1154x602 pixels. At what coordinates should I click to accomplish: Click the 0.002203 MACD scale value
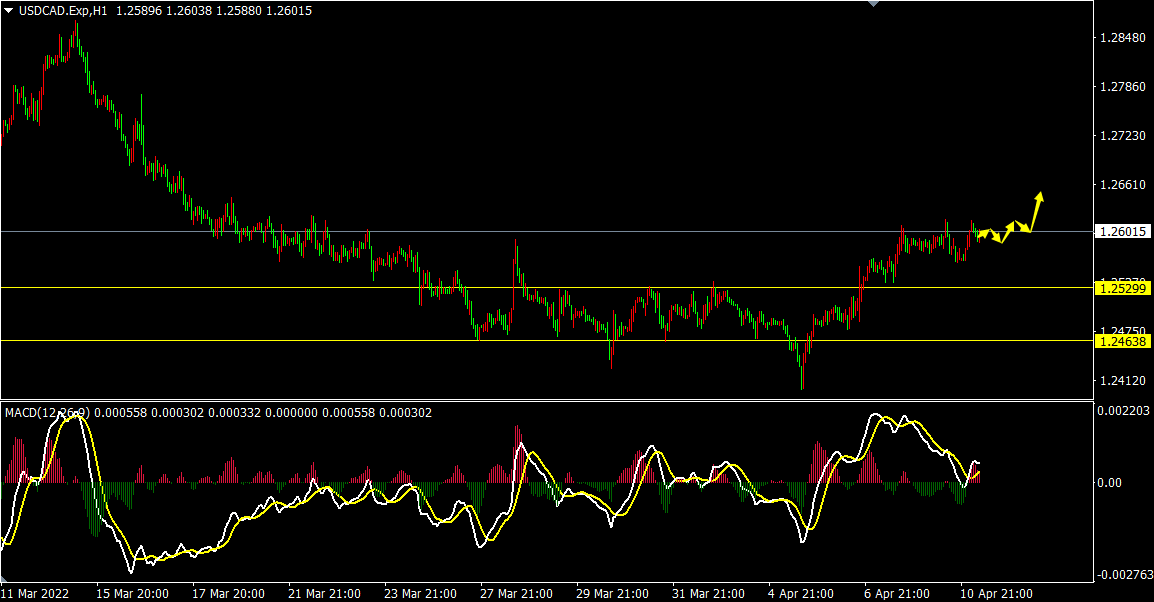click(x=1124, y=411)
